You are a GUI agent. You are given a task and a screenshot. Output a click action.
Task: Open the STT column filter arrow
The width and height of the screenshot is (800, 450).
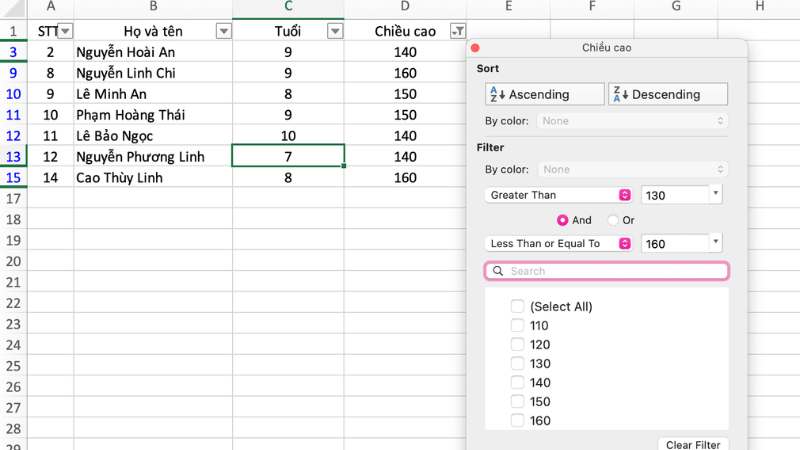point(65,31)
